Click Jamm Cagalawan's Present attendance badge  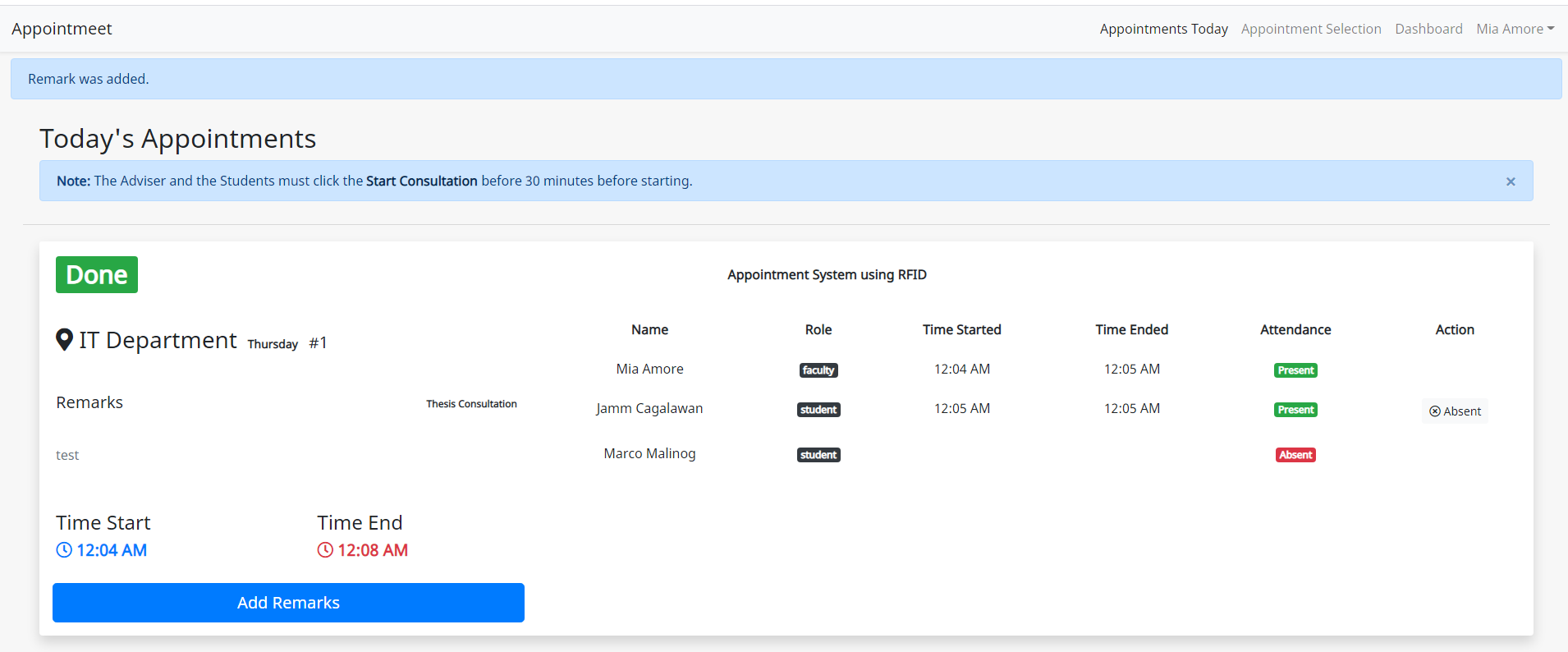[1295, 410]
